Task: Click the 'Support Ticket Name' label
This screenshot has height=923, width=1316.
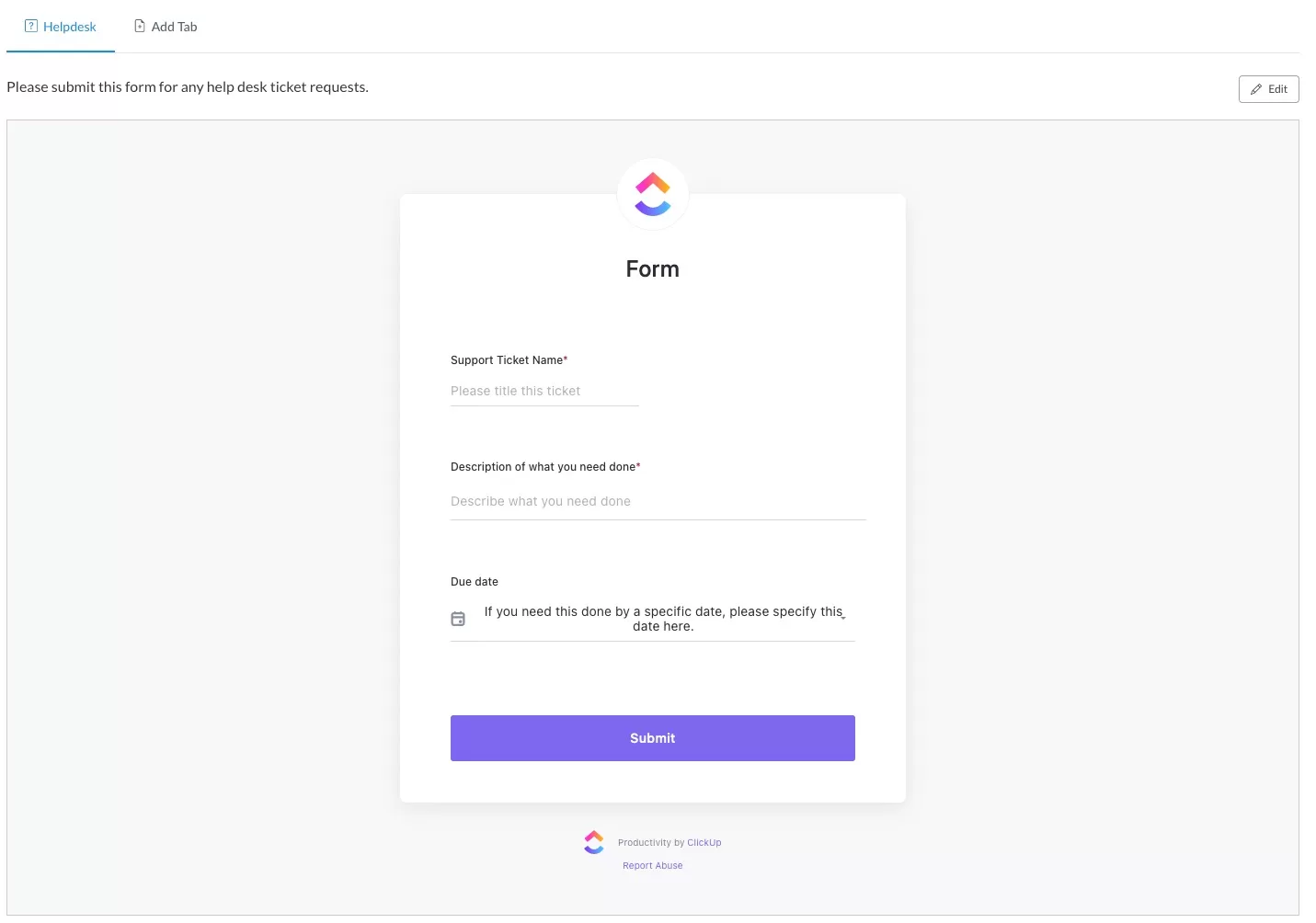Action: pos(507,360)
